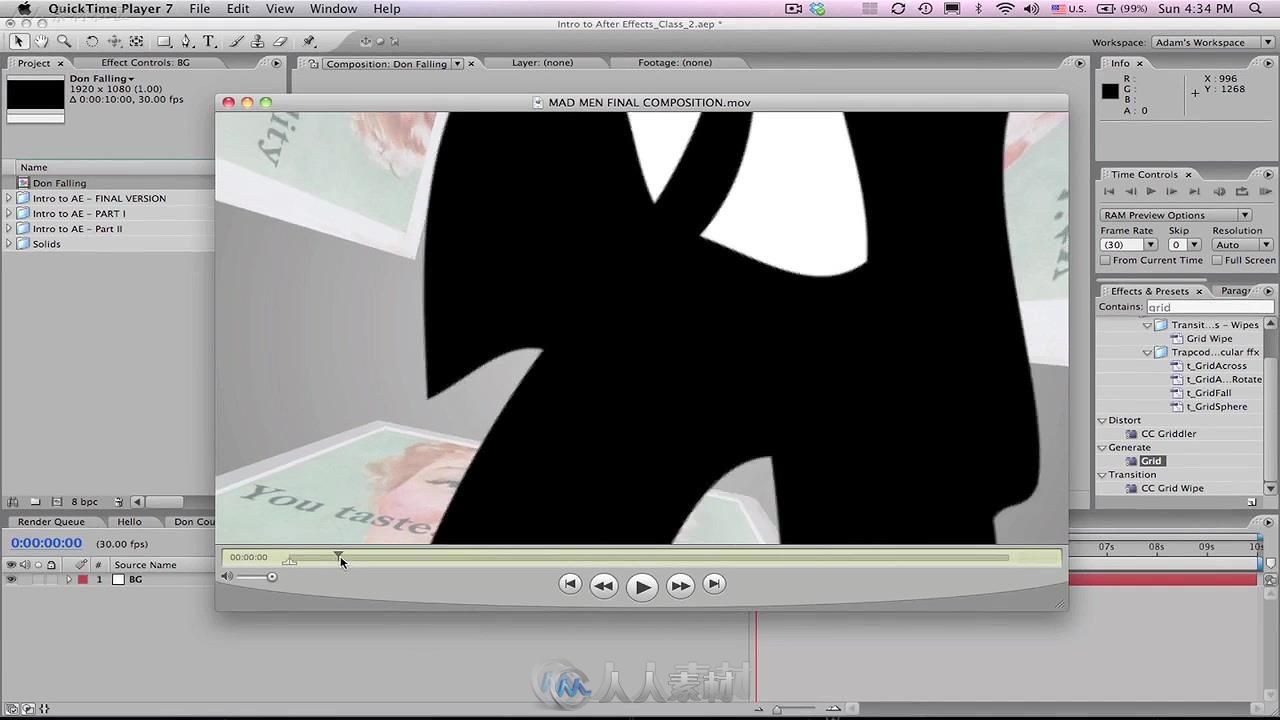Click the QuickTime playback timeline bar
The image size is (1280, 720).
click(650, 558)
